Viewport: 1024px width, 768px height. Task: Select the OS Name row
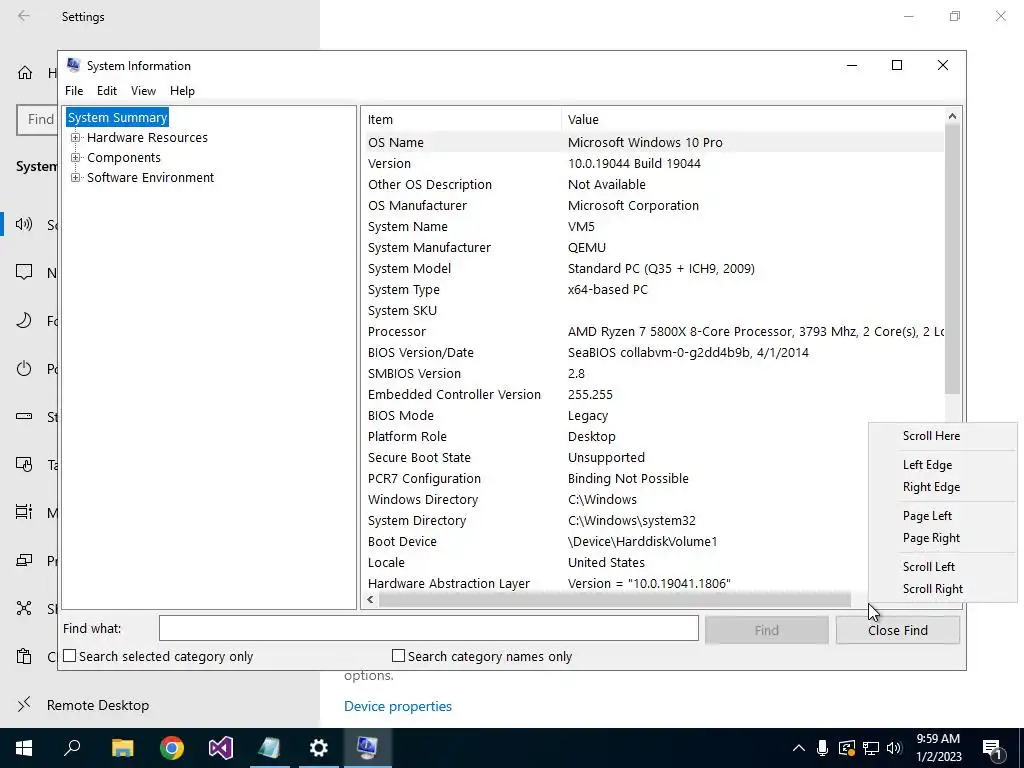point(653,142)
